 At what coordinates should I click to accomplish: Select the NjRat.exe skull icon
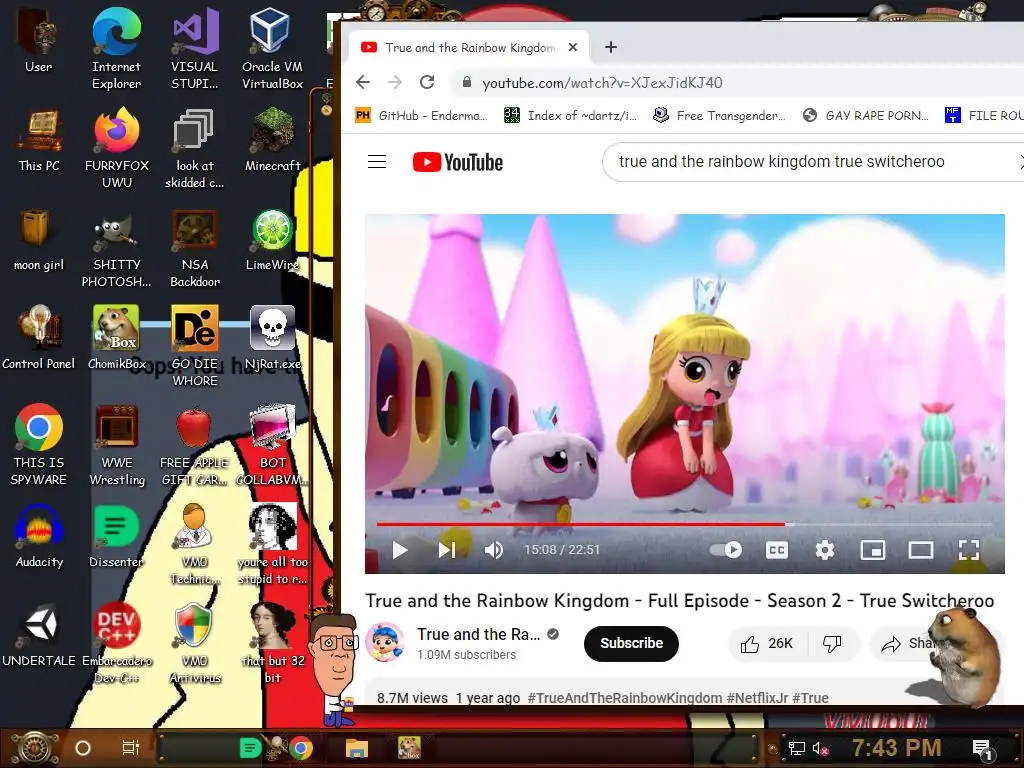pos(272,338)
